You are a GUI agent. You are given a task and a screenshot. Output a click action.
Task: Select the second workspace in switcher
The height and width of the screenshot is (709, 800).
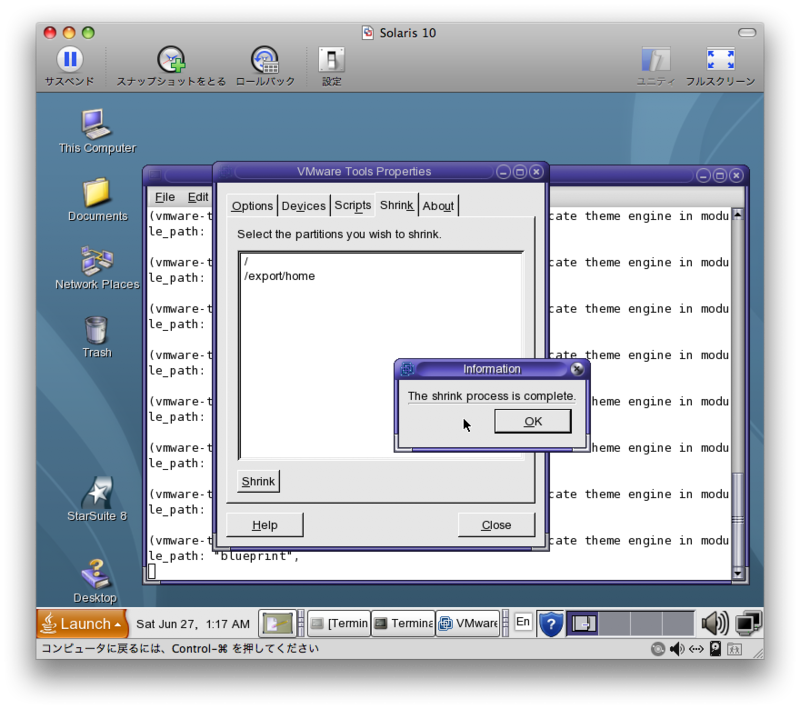coord(615,623)
